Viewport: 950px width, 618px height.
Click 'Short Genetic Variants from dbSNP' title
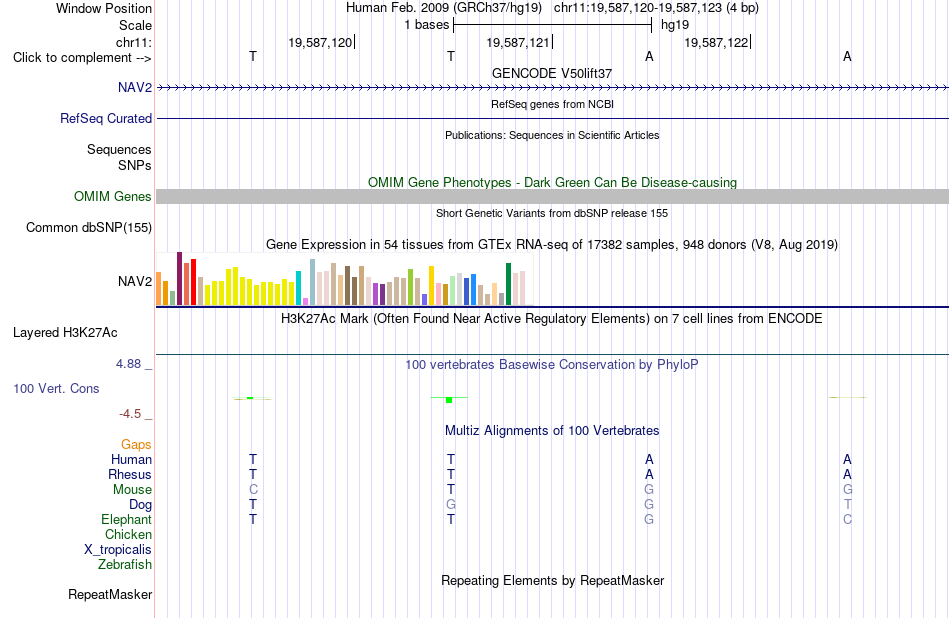point(552,213)
